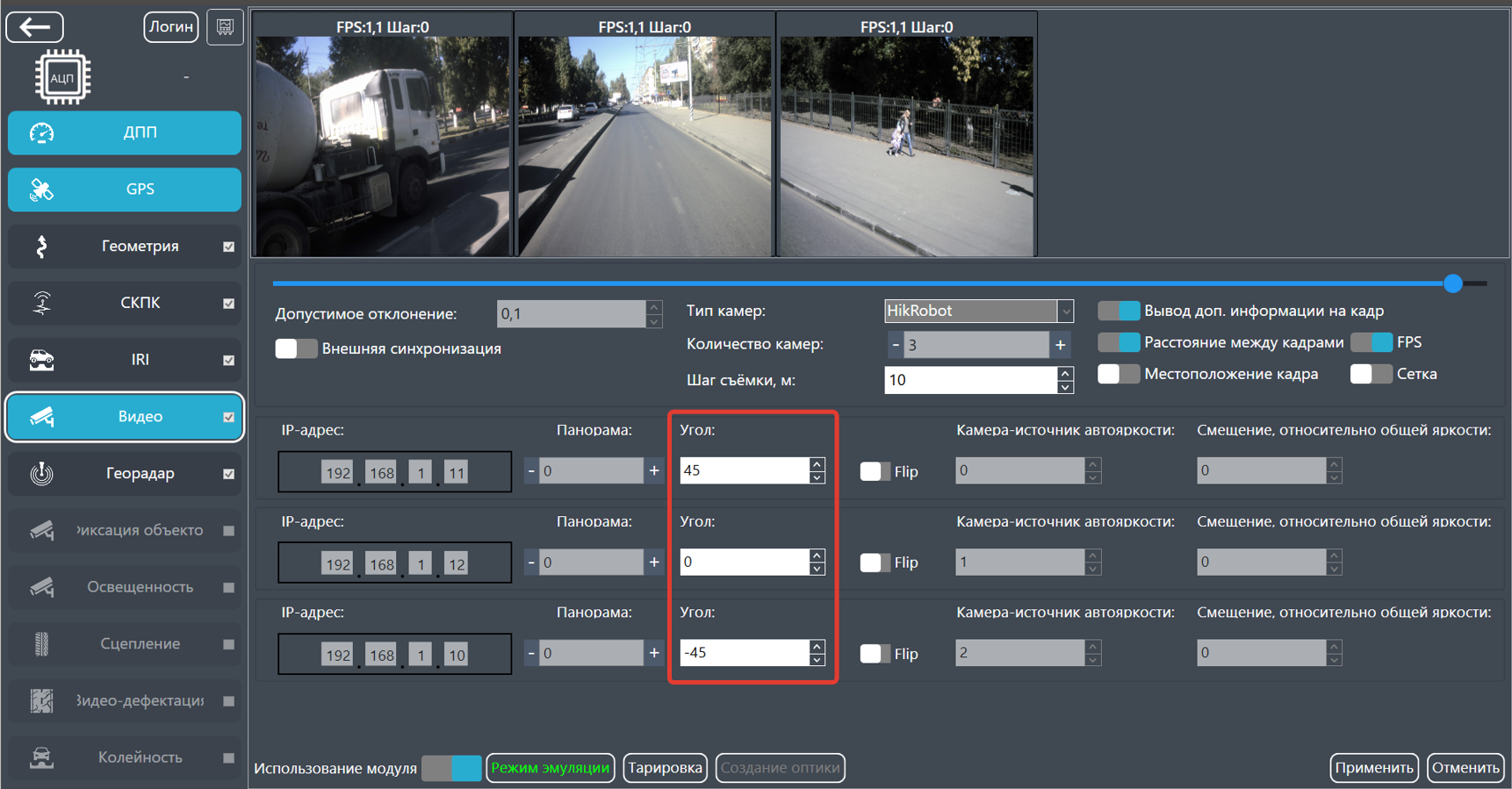Click the АЦП chip icon
Screen dimensions: 1512x789
click(x=62, y=77)
